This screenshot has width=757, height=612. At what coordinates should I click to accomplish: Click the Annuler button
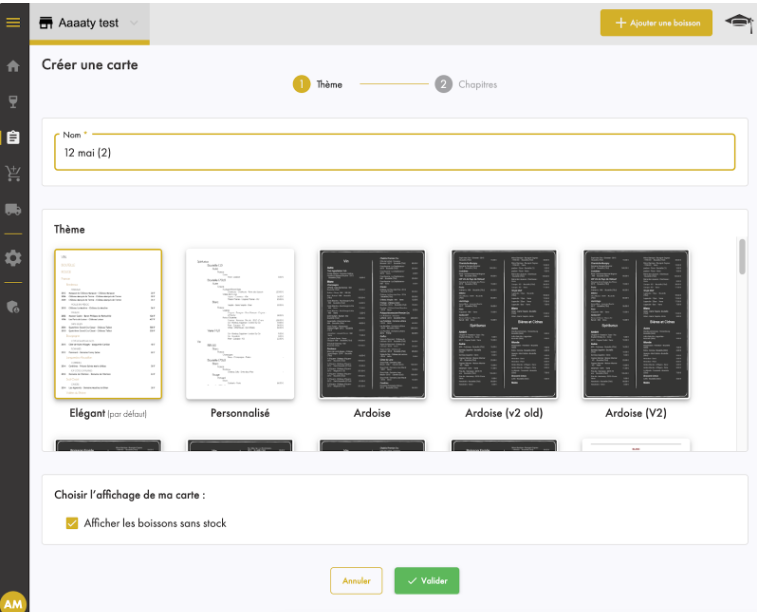356,581
